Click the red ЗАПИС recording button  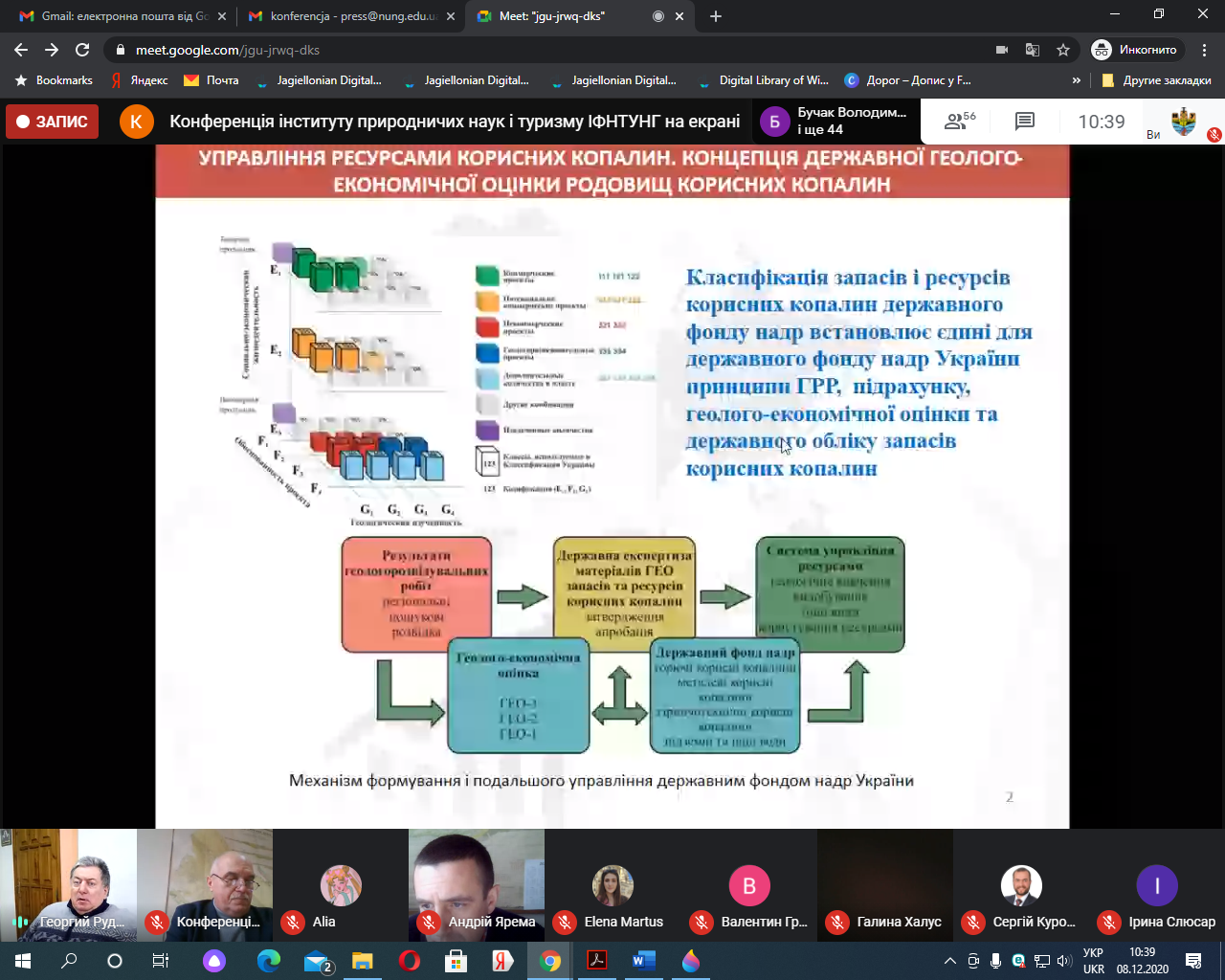click(x=53, y=122)
